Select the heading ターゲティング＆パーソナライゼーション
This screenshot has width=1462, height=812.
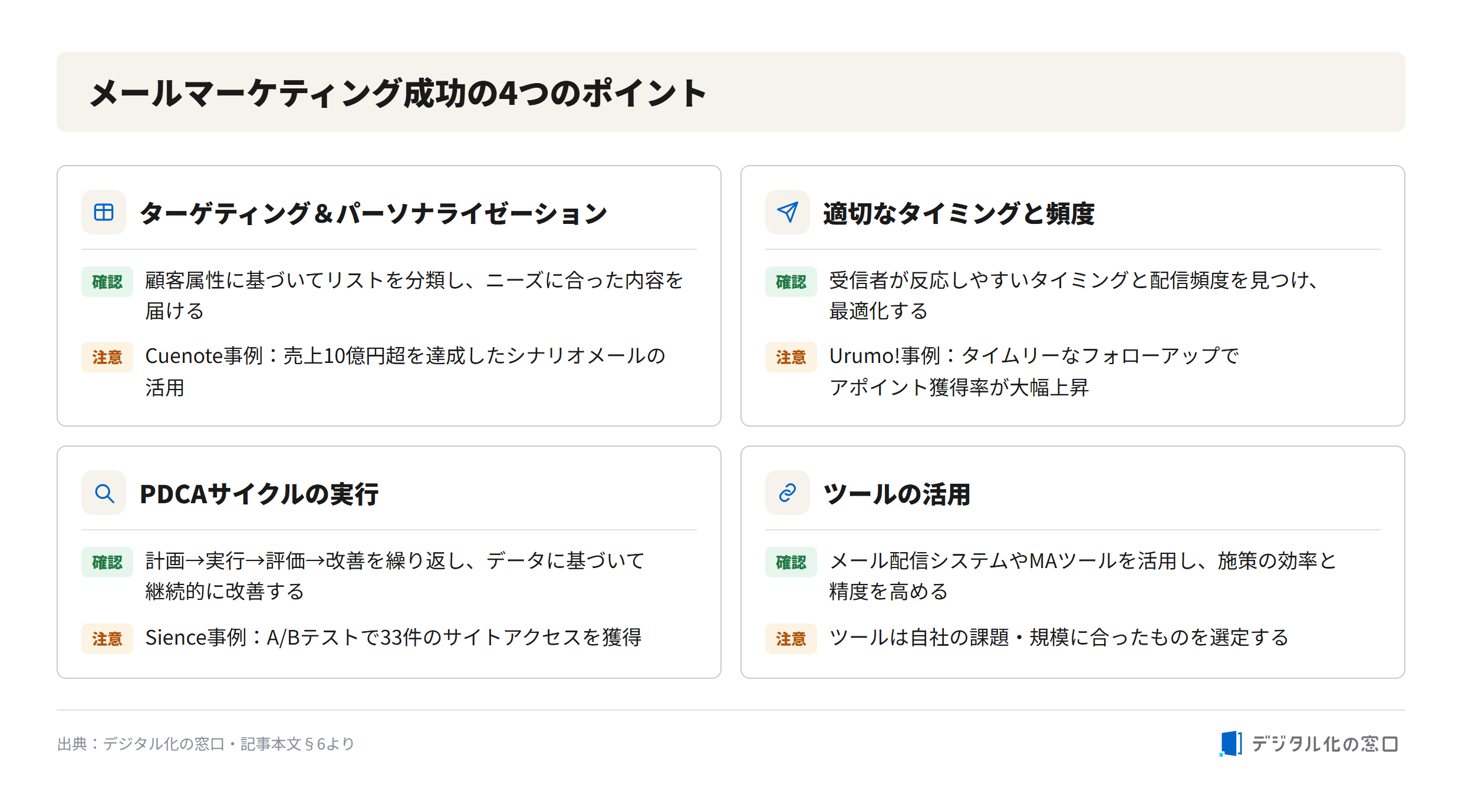373,213
